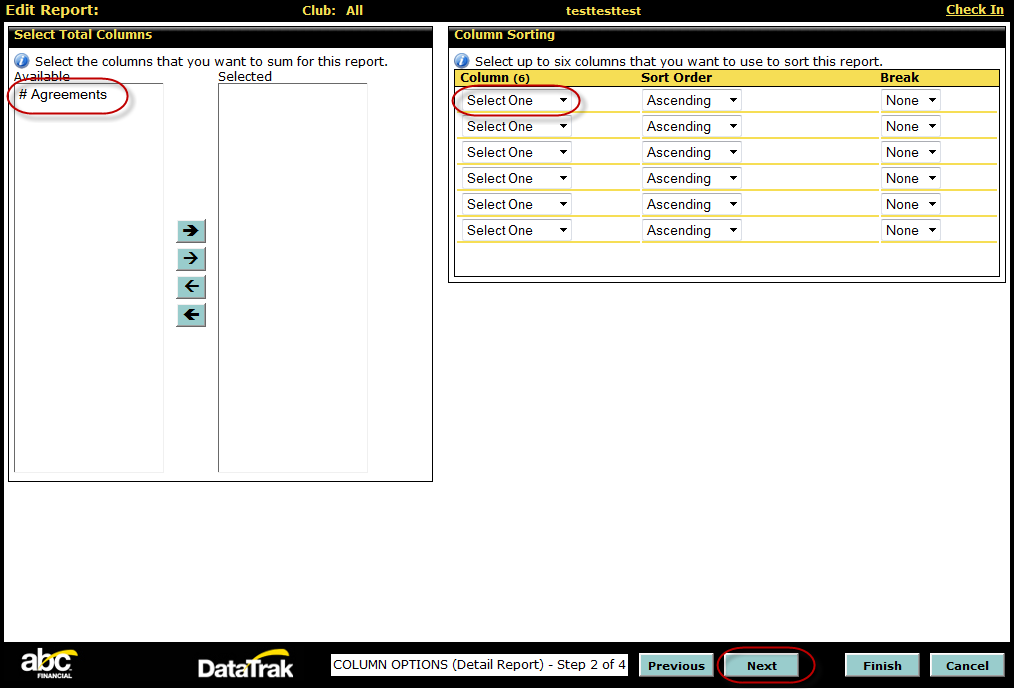
Task: Click info icon in Column Sorting panel
Action: [x=462, y=61]
